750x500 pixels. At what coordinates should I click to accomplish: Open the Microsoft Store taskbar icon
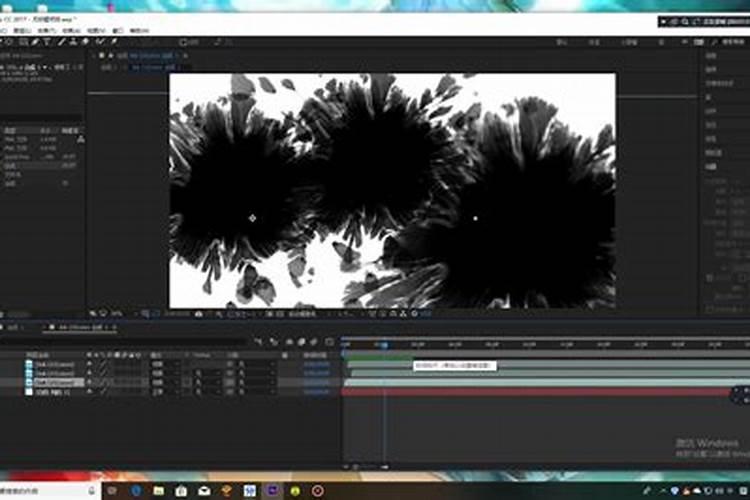pos(181,490)
